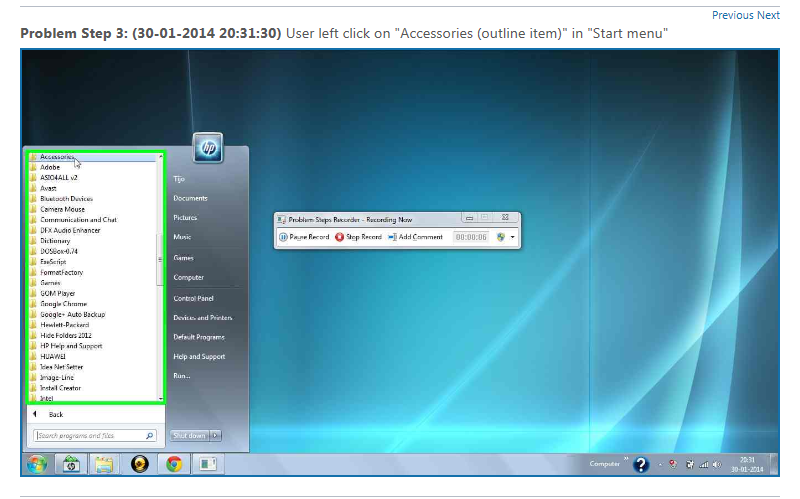The height and width of the screenshot is (499, 800).
Task: Click the programs list scroll-down arrow
Action: 160,398
